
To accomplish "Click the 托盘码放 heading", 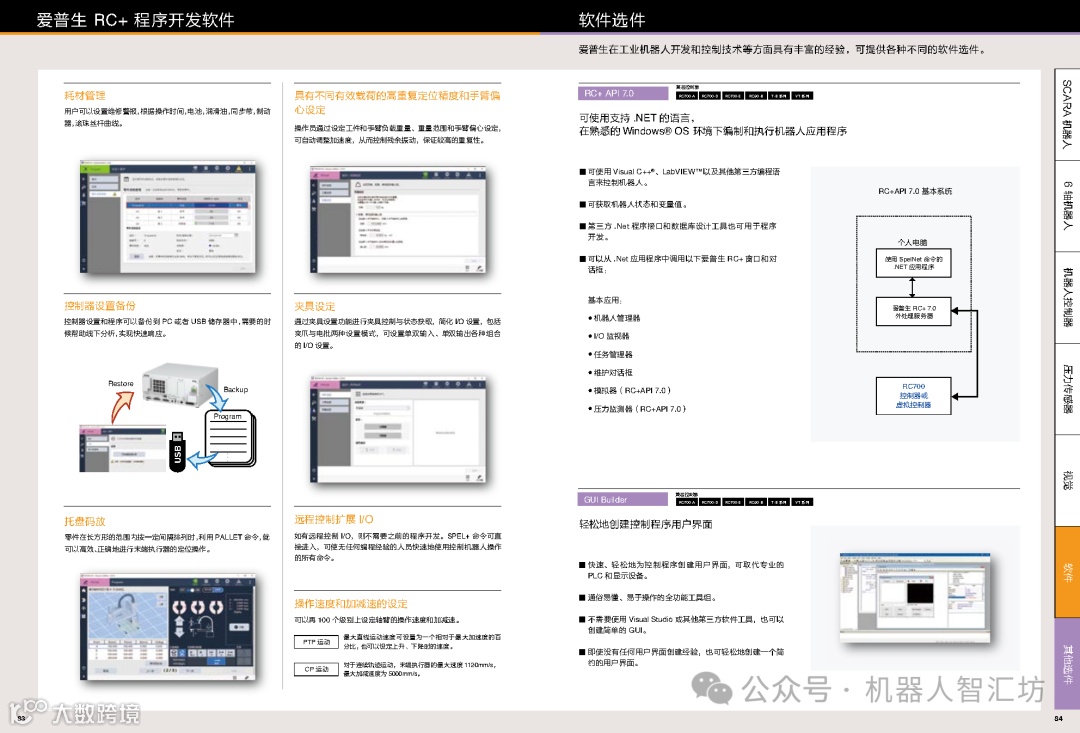I will [85, 522].
